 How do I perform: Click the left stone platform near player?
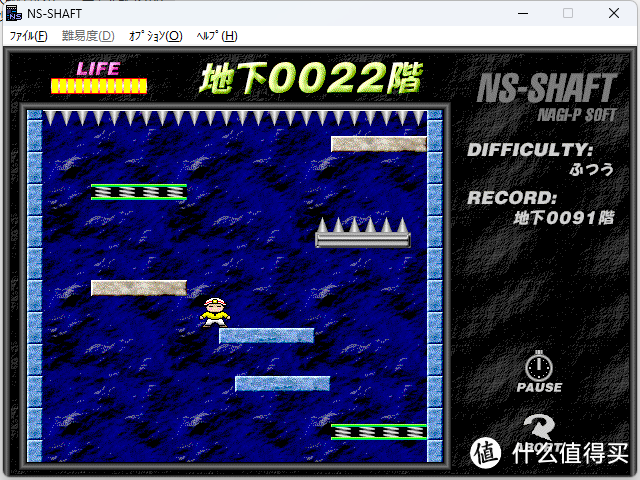coord(139,288)
